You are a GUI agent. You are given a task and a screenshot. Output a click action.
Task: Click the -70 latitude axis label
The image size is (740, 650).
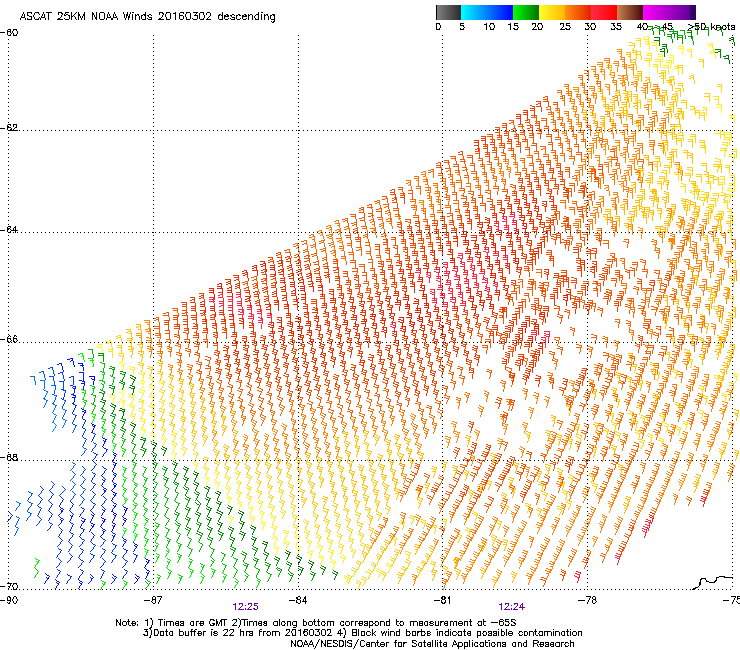coord(10,587)
